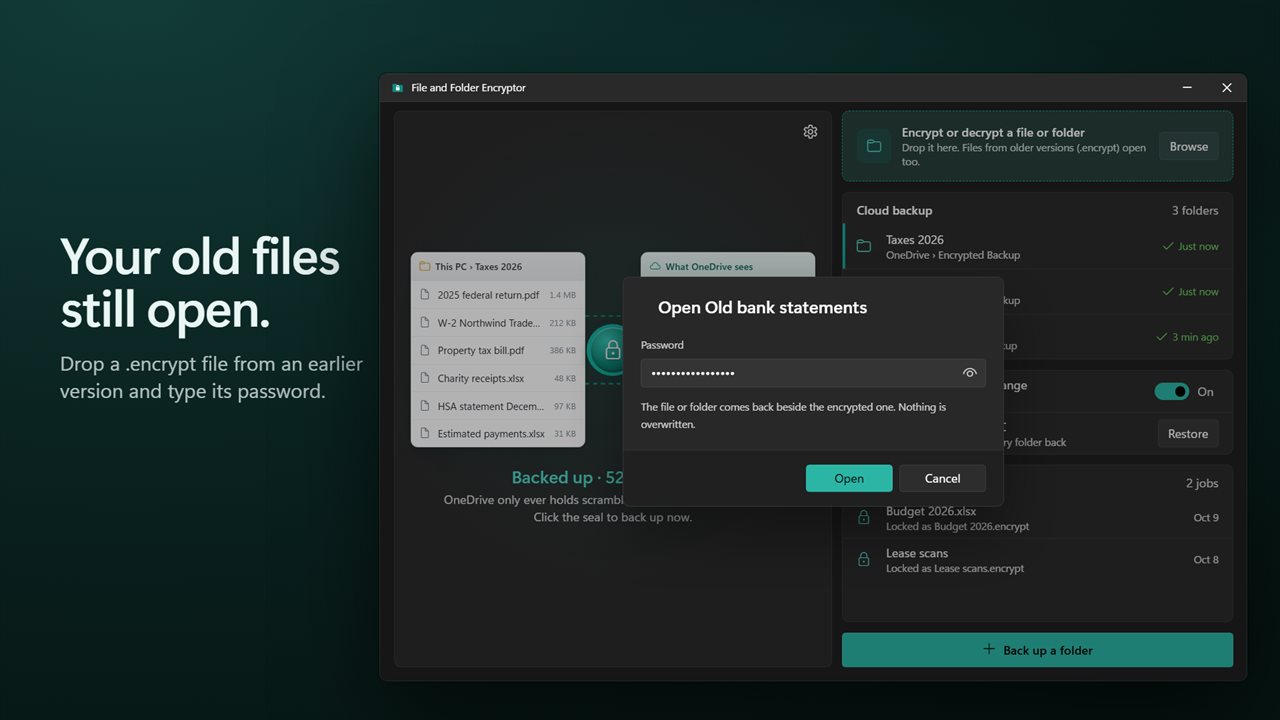Click the File and Folder Encryptor app icon

tap(397, 88)
